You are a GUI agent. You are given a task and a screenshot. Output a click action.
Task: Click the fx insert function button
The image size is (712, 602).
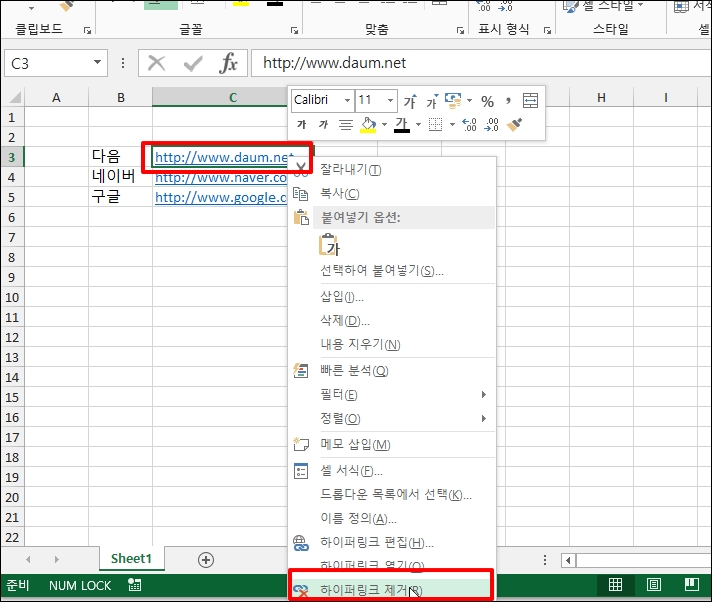[228, 63]
